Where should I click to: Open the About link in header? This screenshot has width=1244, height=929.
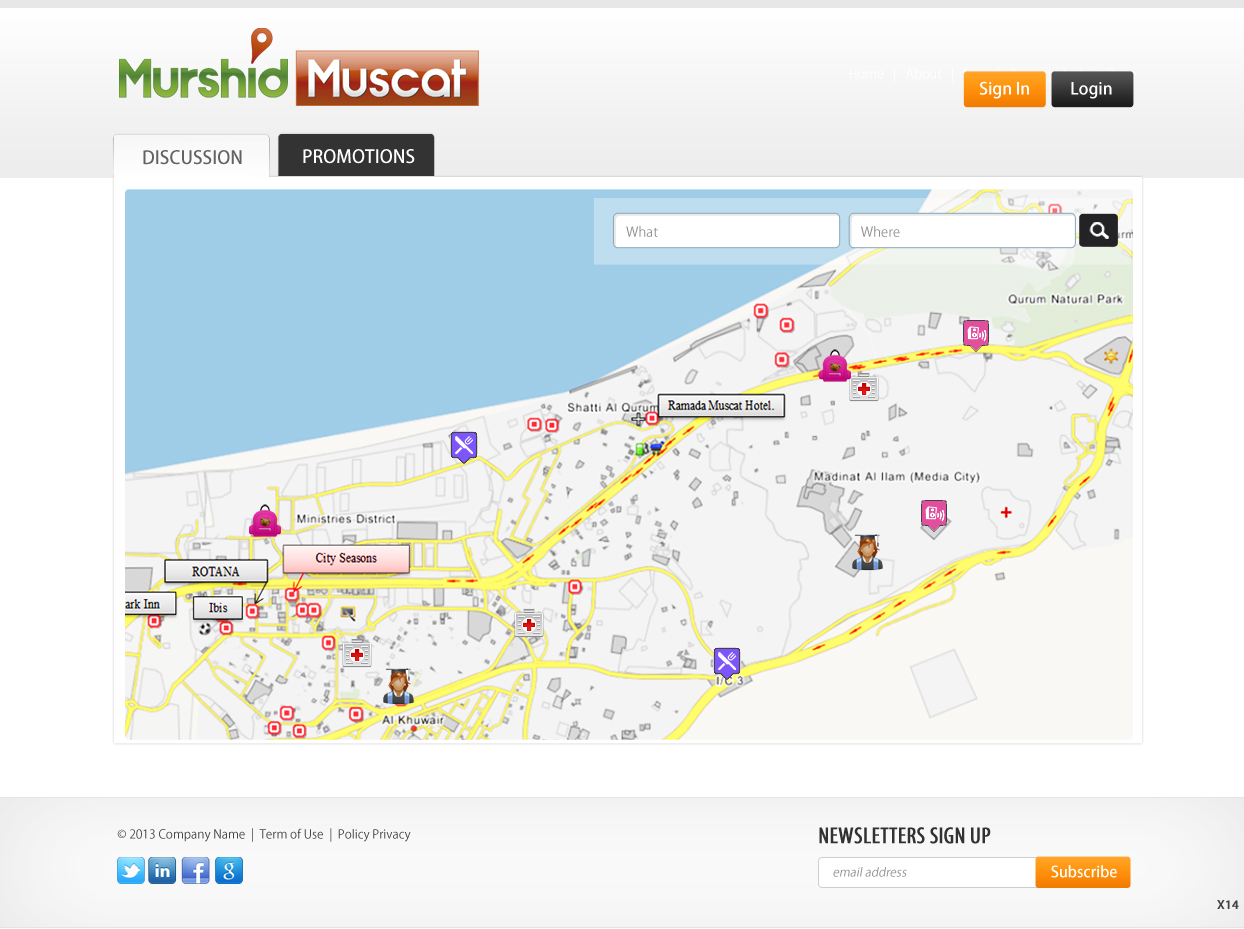[x=923, y=74]
